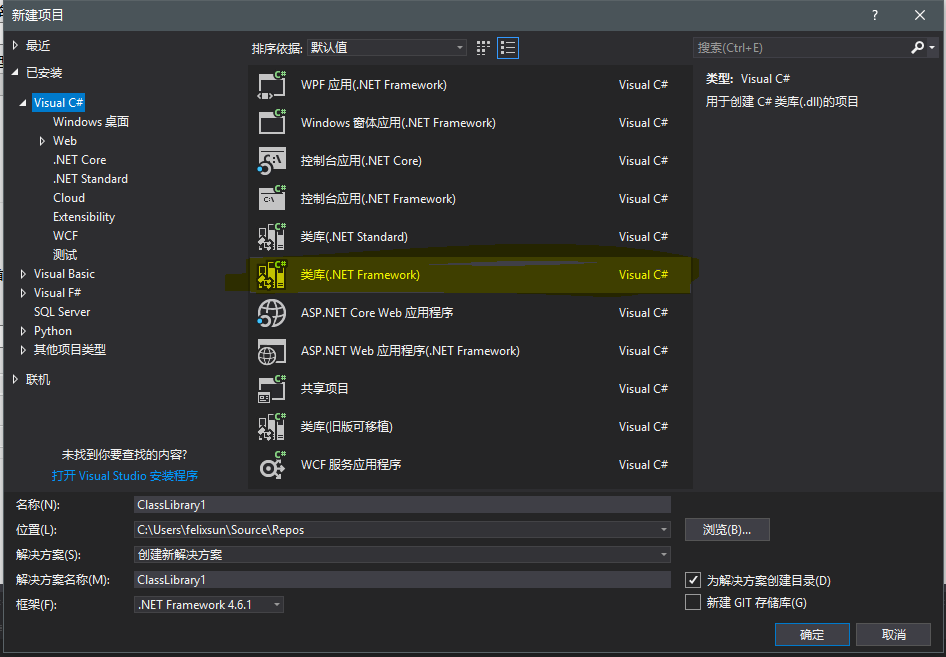Click 浏览(B)... button
Viewport: 946px width, 657px height.
tap(727, 530)
